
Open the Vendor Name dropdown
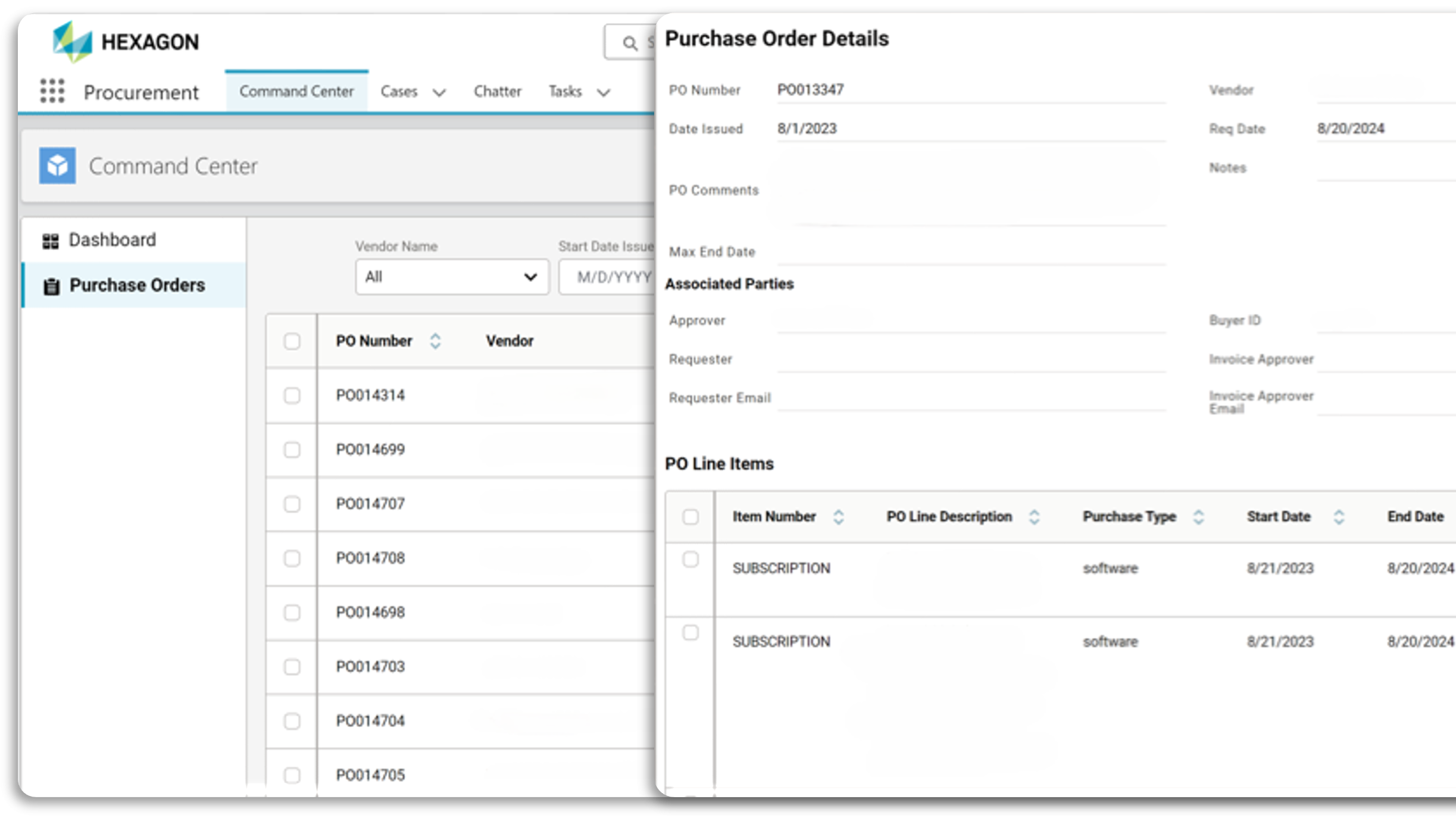point(452,277)
